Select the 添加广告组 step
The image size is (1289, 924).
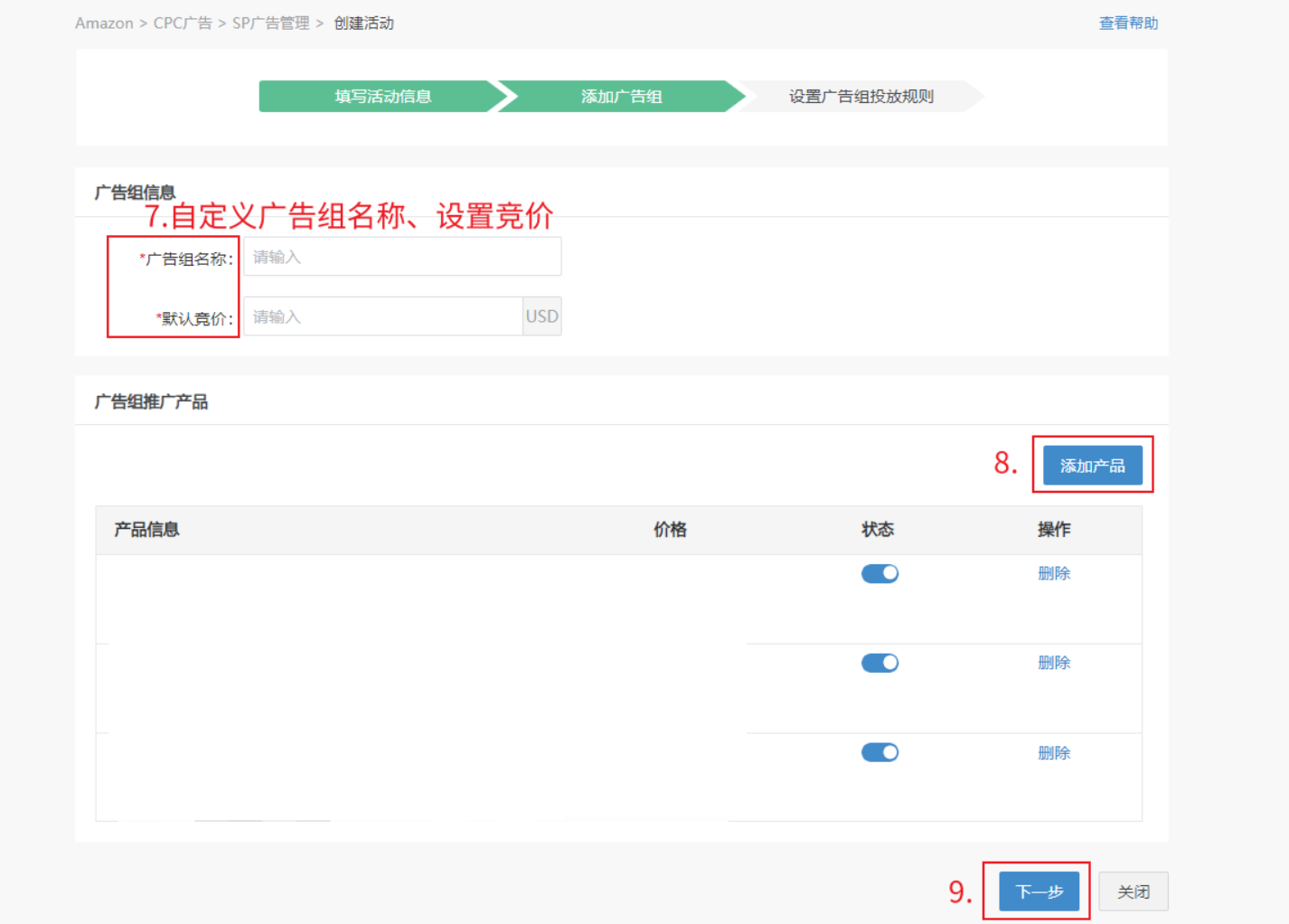[621, 97]
